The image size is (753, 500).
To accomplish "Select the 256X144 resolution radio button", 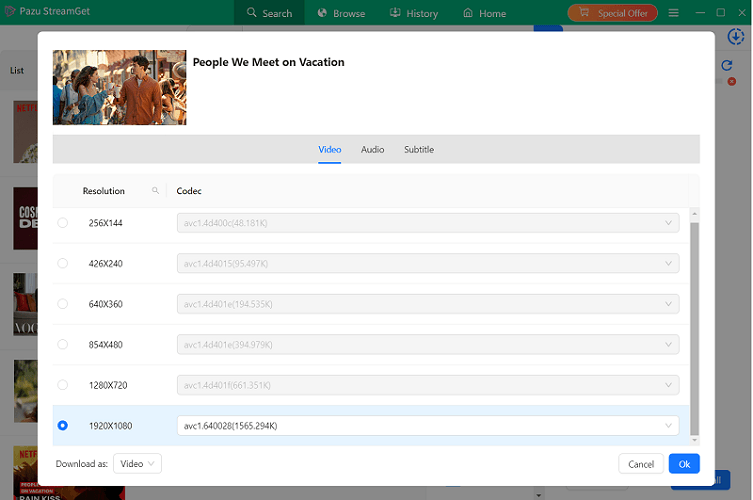I will (x=62, y=223).
